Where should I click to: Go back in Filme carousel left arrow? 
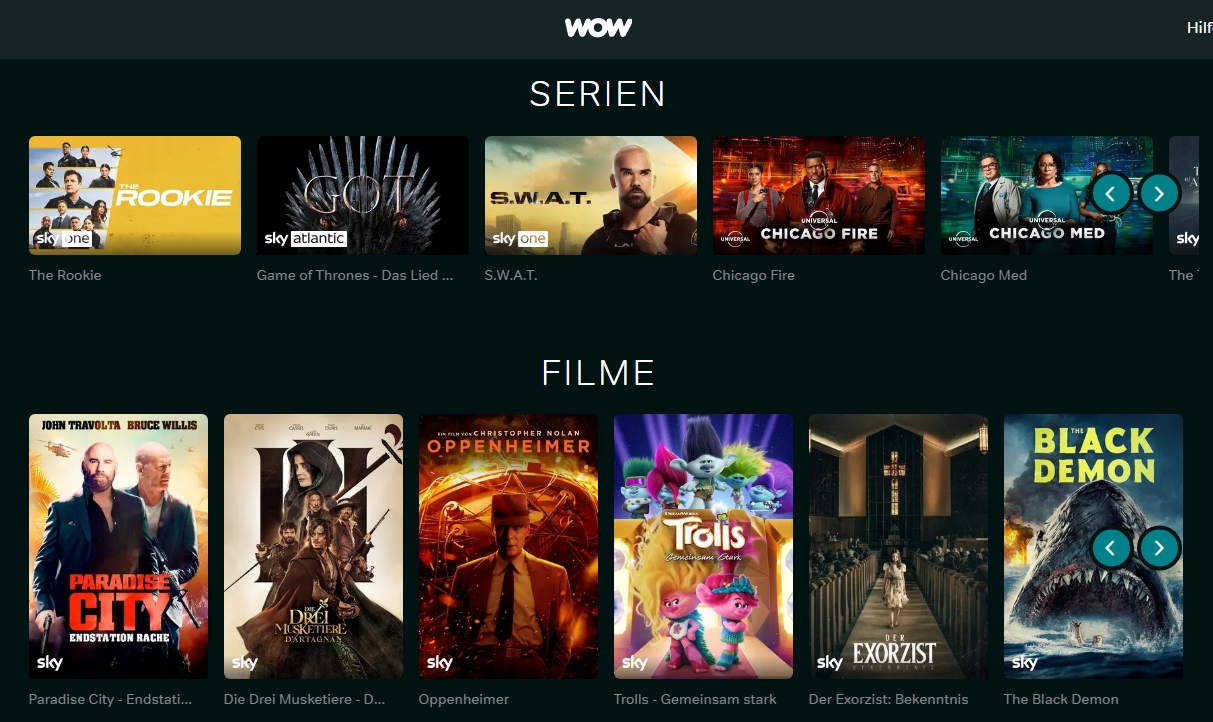[1111, 547]
